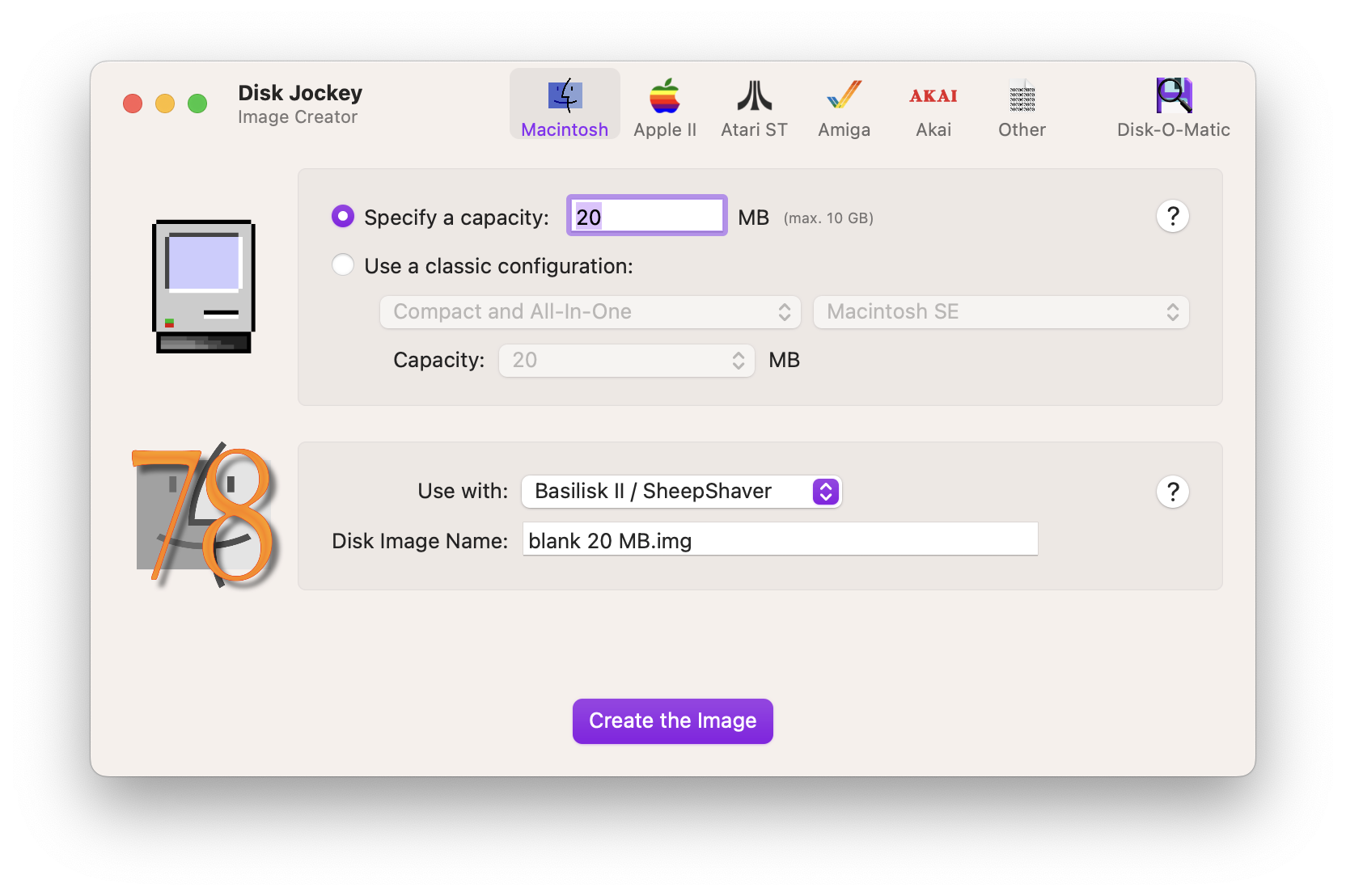Launch Disk-O-Matic magnifier icon
This screenshot has height=896, width=1346.
pos(1173,96)
